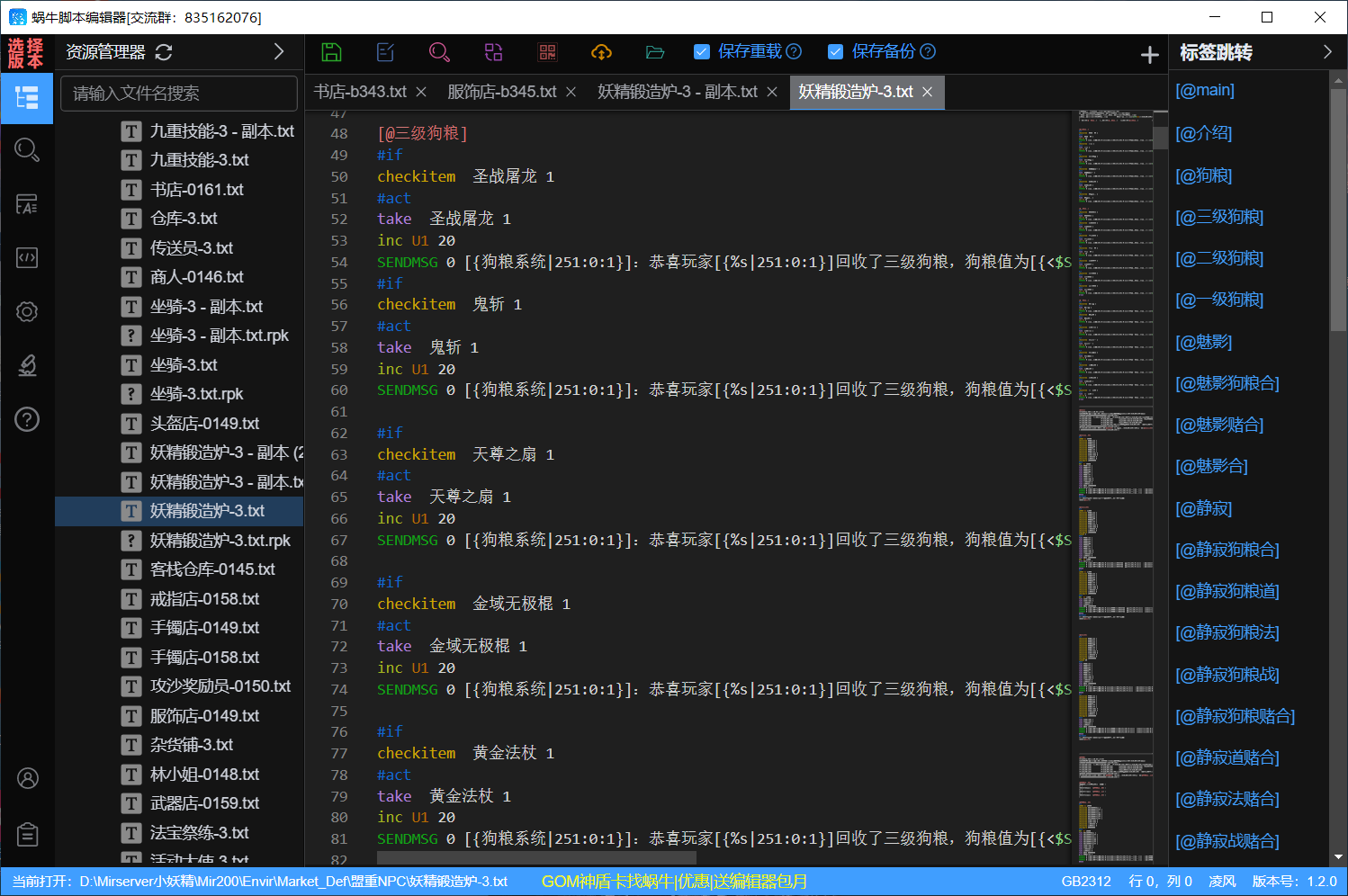This screenshot has width=1348, height=896.
Task: Toggle the 保存重载 checkbox
Action: (702, 52)
